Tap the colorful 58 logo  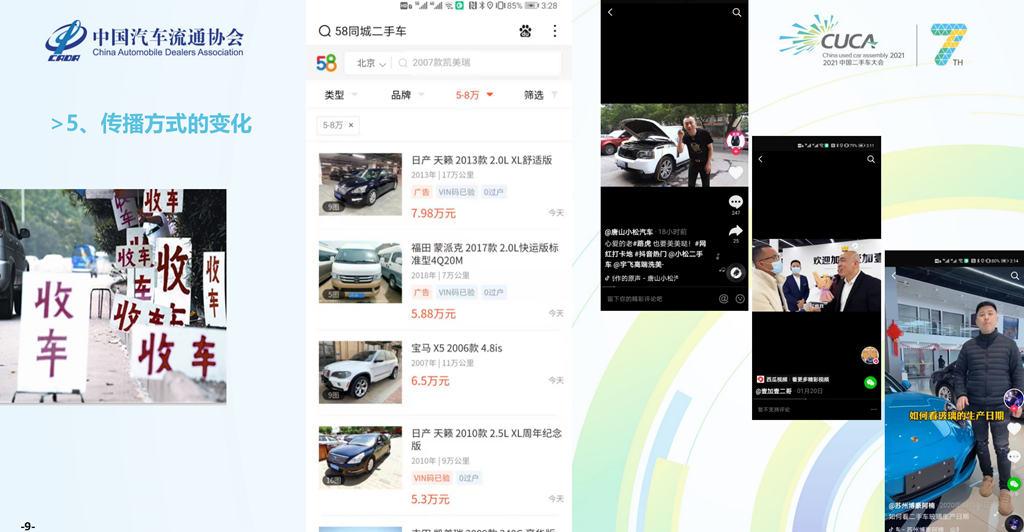[326, 63]
